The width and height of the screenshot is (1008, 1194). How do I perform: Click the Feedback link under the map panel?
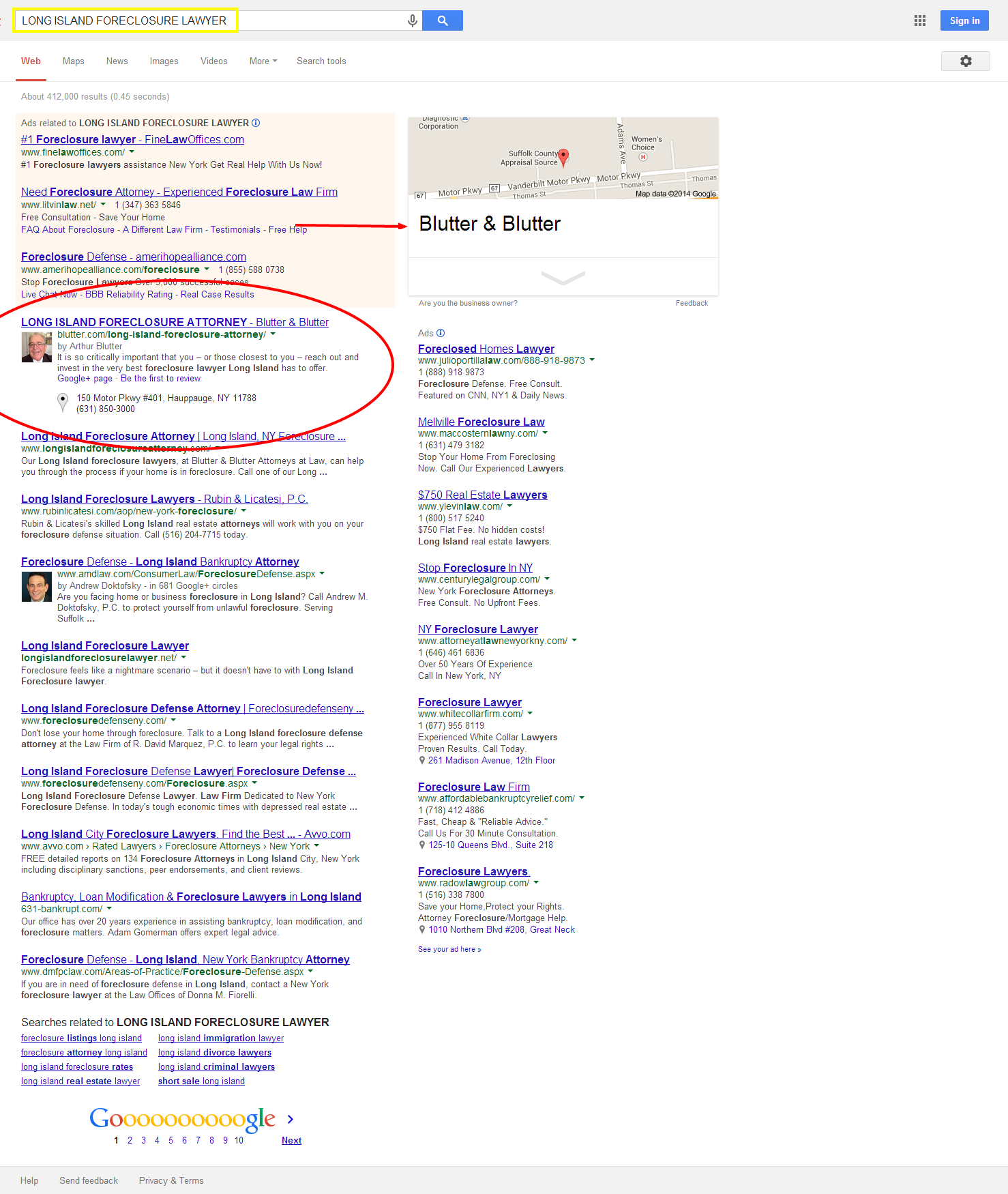[x=692, y=303]
